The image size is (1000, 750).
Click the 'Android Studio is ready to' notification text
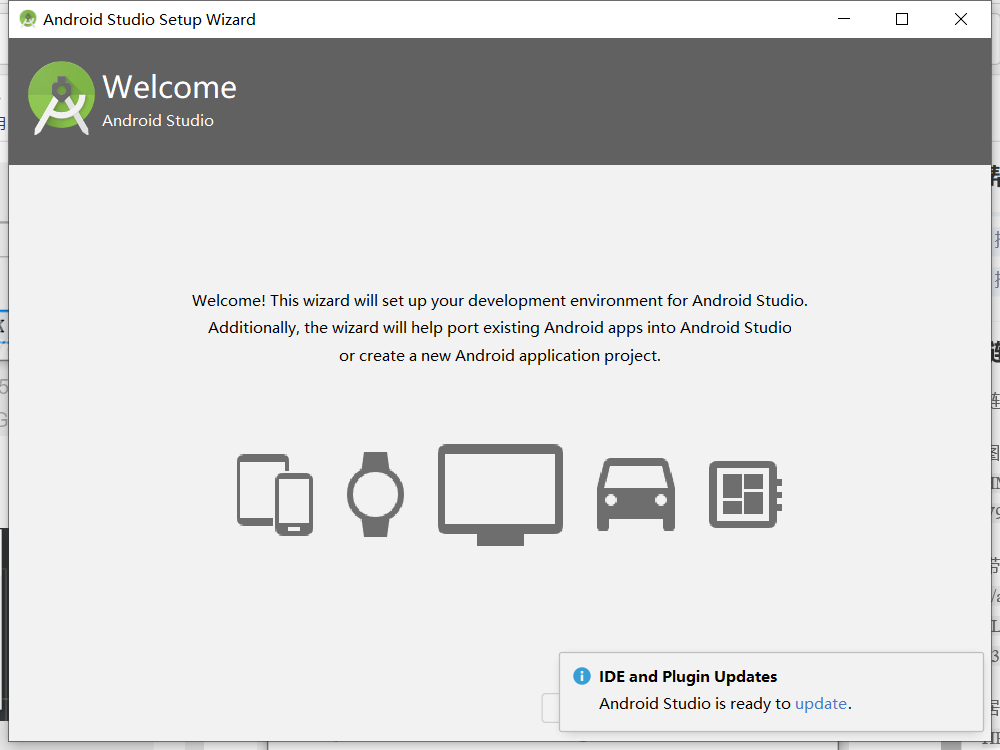pyautogui.click(x=695, y=703)
